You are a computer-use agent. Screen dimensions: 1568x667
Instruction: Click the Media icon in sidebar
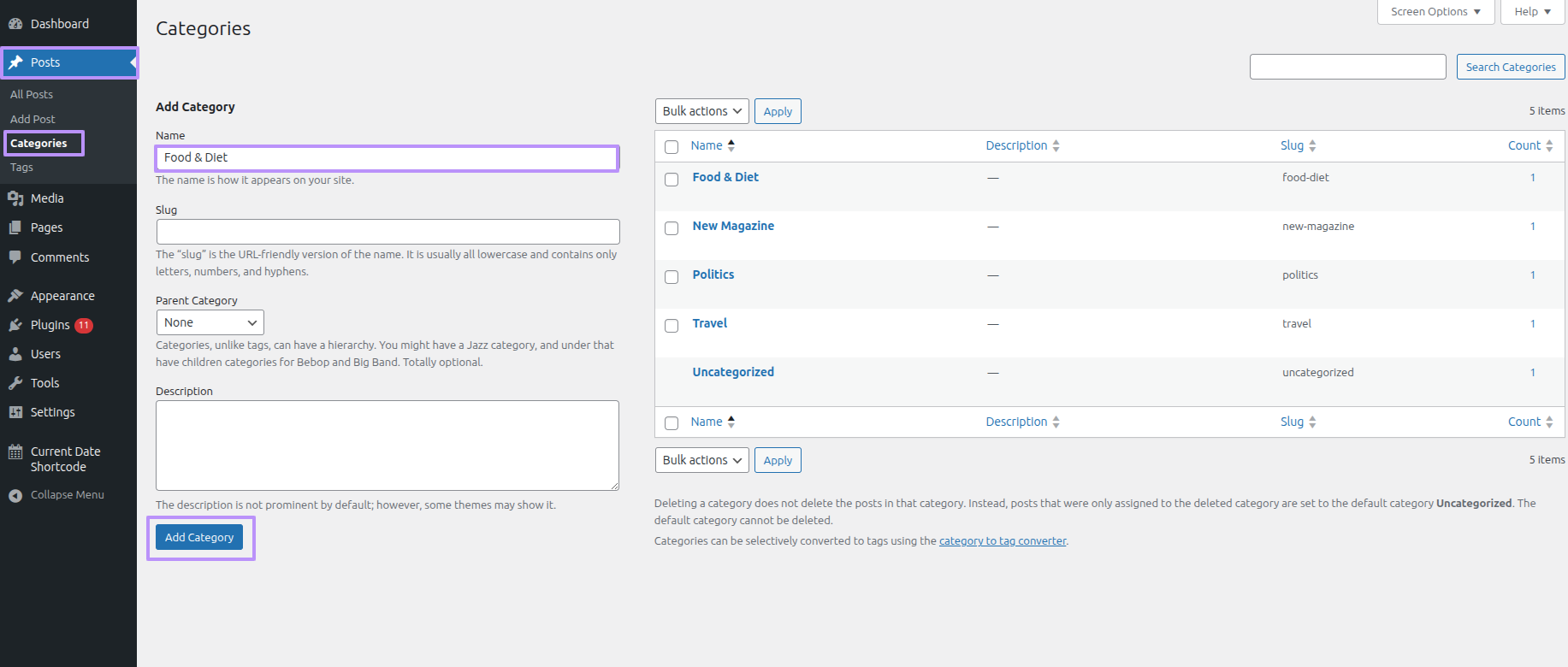15,198
